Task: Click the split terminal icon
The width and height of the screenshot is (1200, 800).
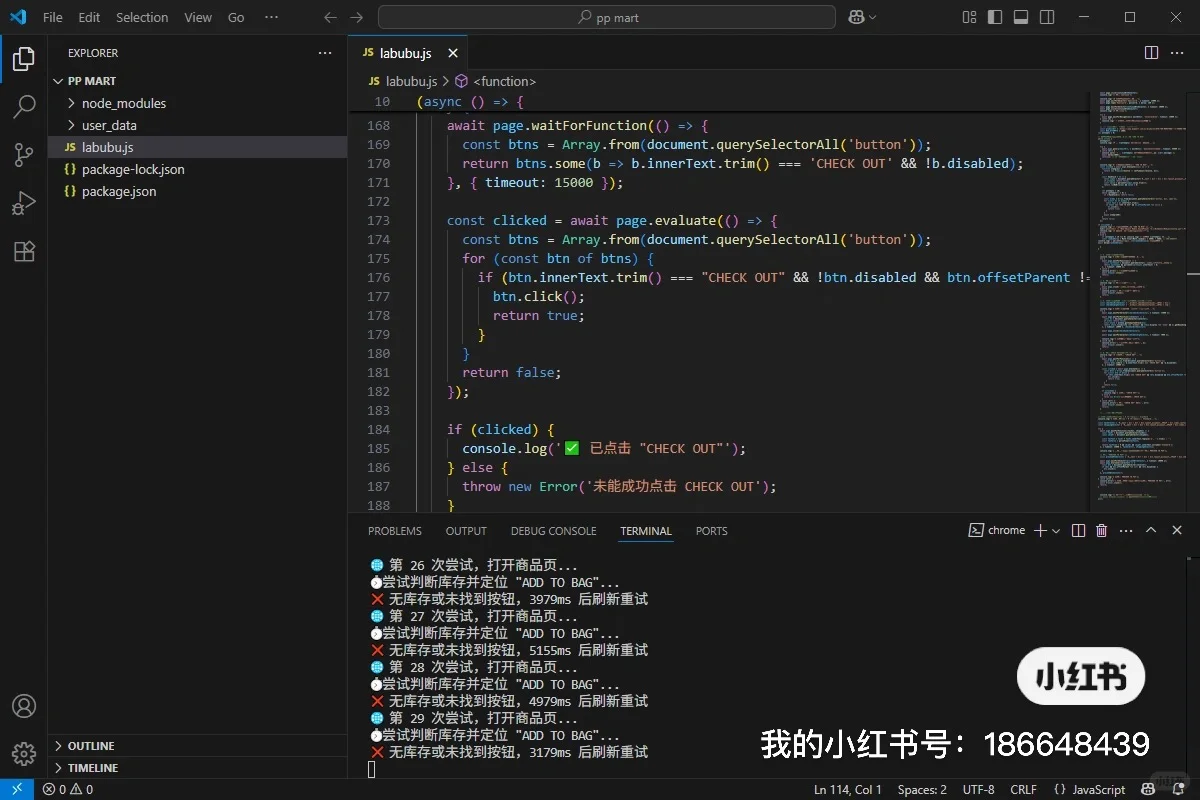Action: [x=1078, y=531]
